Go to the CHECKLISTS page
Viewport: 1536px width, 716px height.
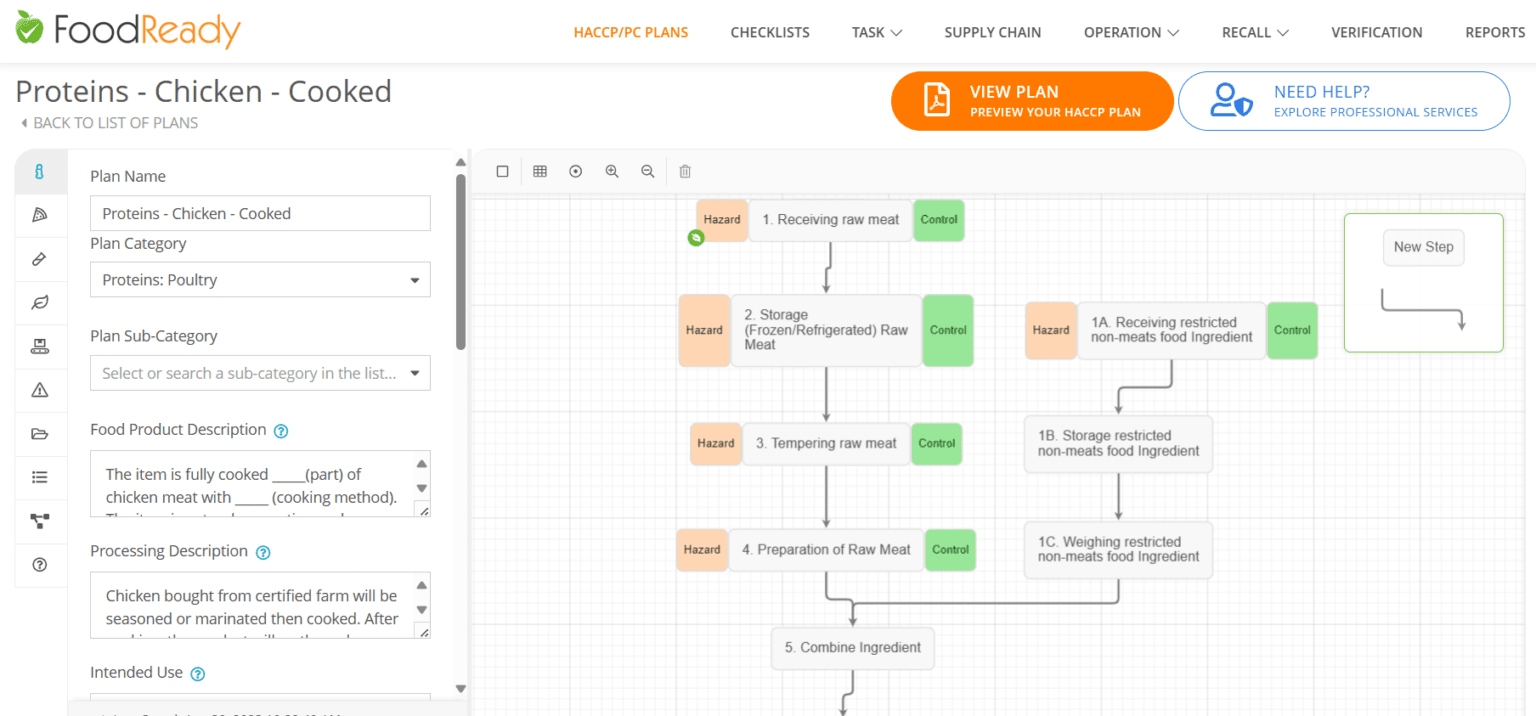point(770,32)
